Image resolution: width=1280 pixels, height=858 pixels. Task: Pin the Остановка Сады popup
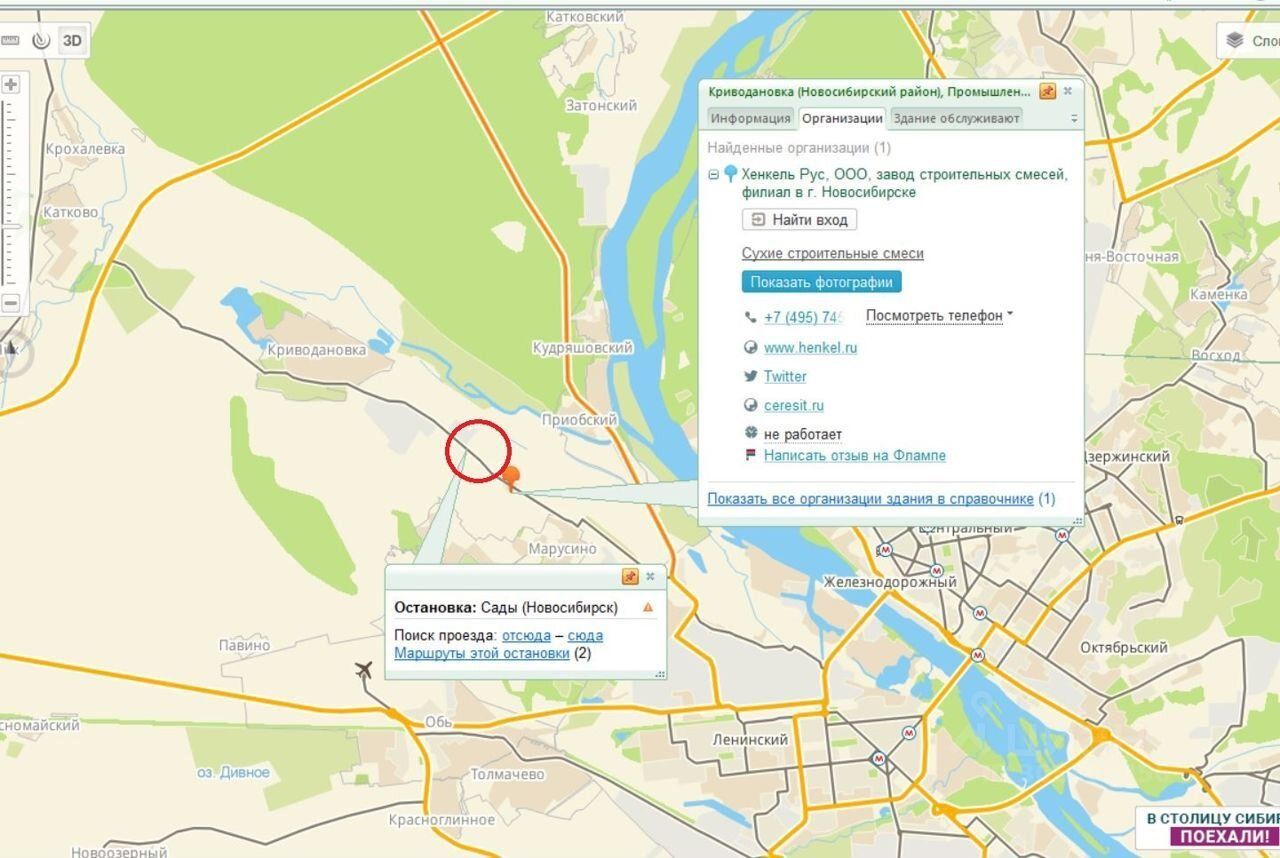tap(630, 577)
